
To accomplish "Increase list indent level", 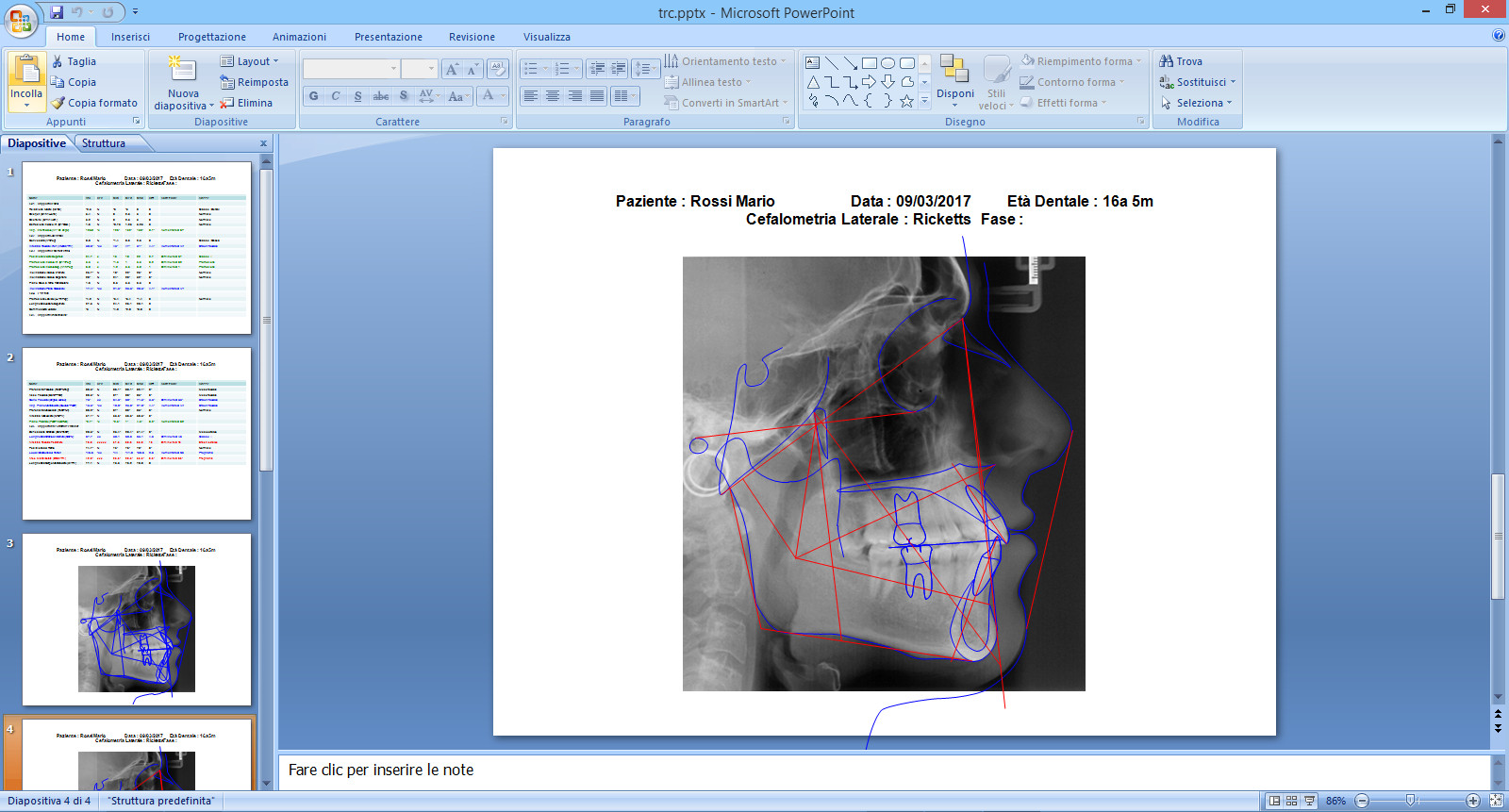I will coord(619,69).
